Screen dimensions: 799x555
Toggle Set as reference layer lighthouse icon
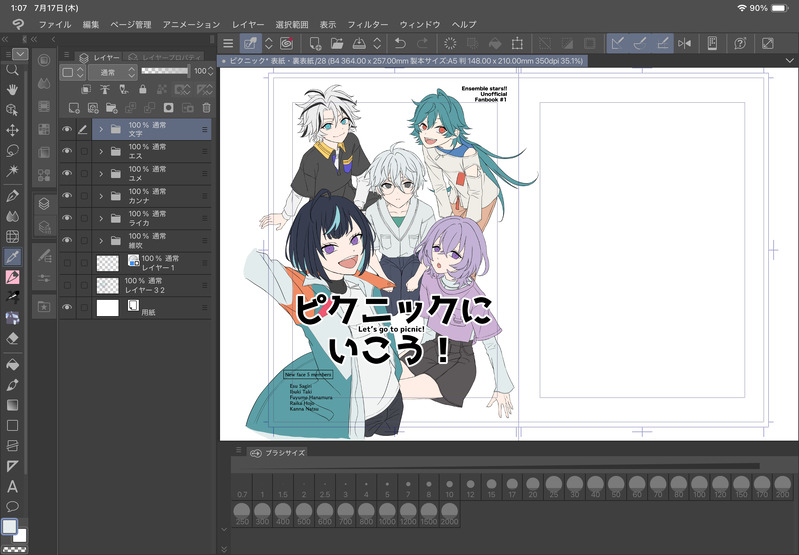pyautogui.click(x=105, y=90)
